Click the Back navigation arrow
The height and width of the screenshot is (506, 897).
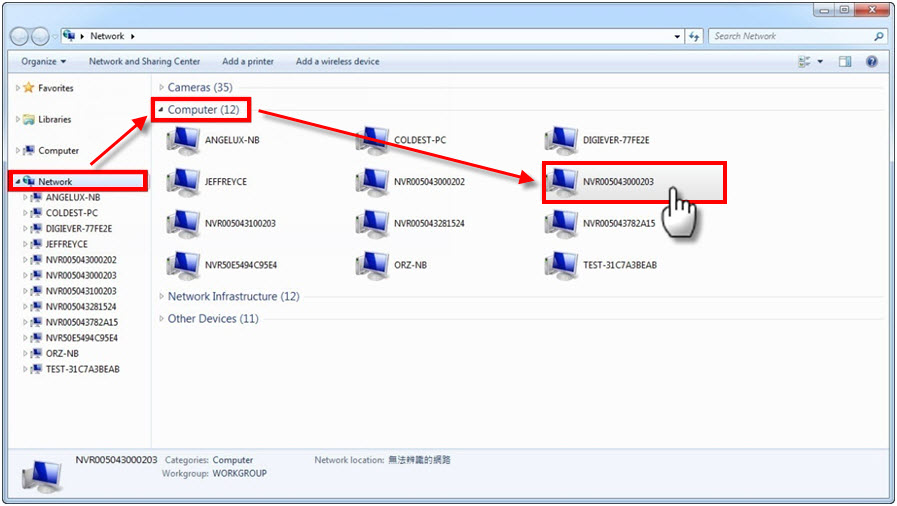click(20, 36)
